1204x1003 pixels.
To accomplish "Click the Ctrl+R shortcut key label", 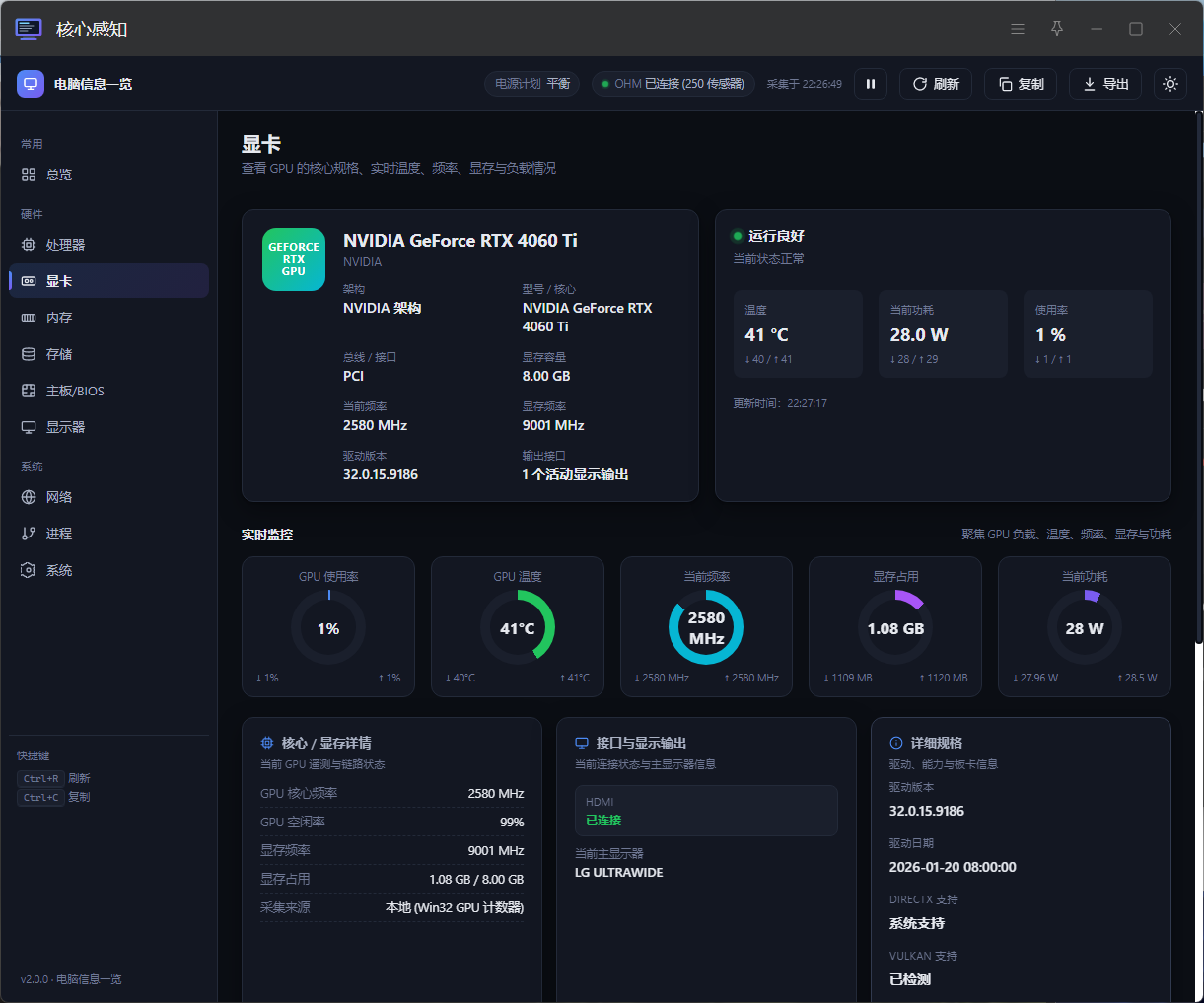I will click(x=41, y=778).
